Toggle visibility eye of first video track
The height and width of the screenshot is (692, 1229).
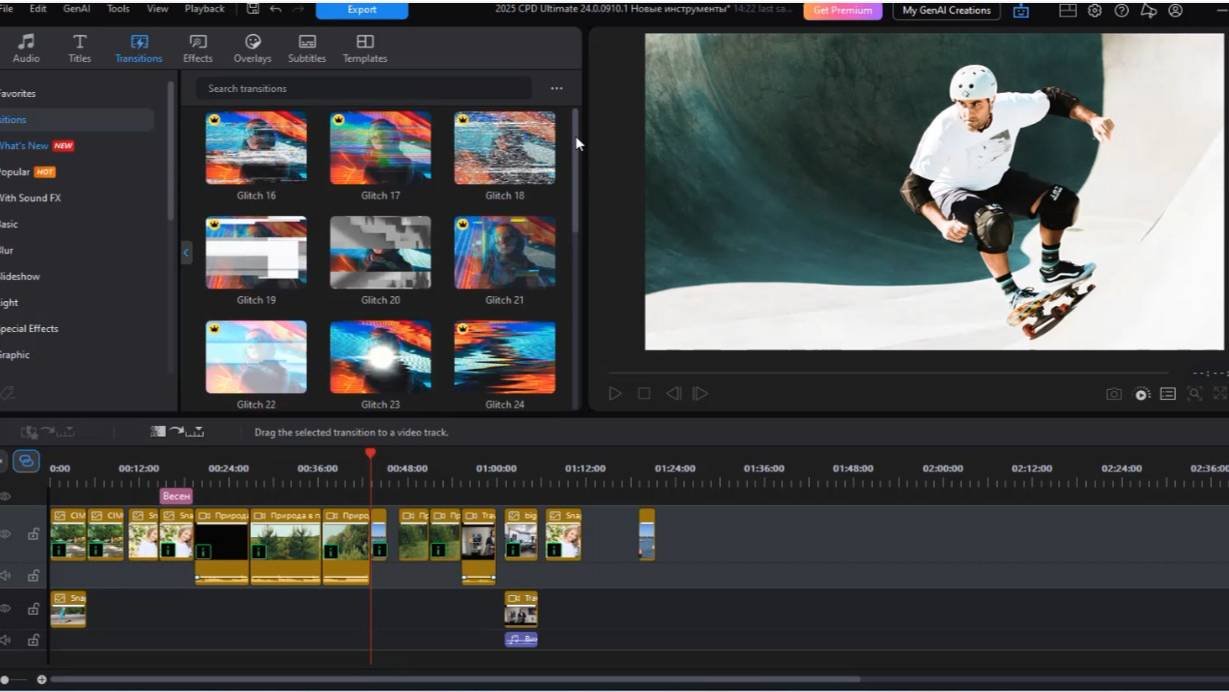(6, 534)
